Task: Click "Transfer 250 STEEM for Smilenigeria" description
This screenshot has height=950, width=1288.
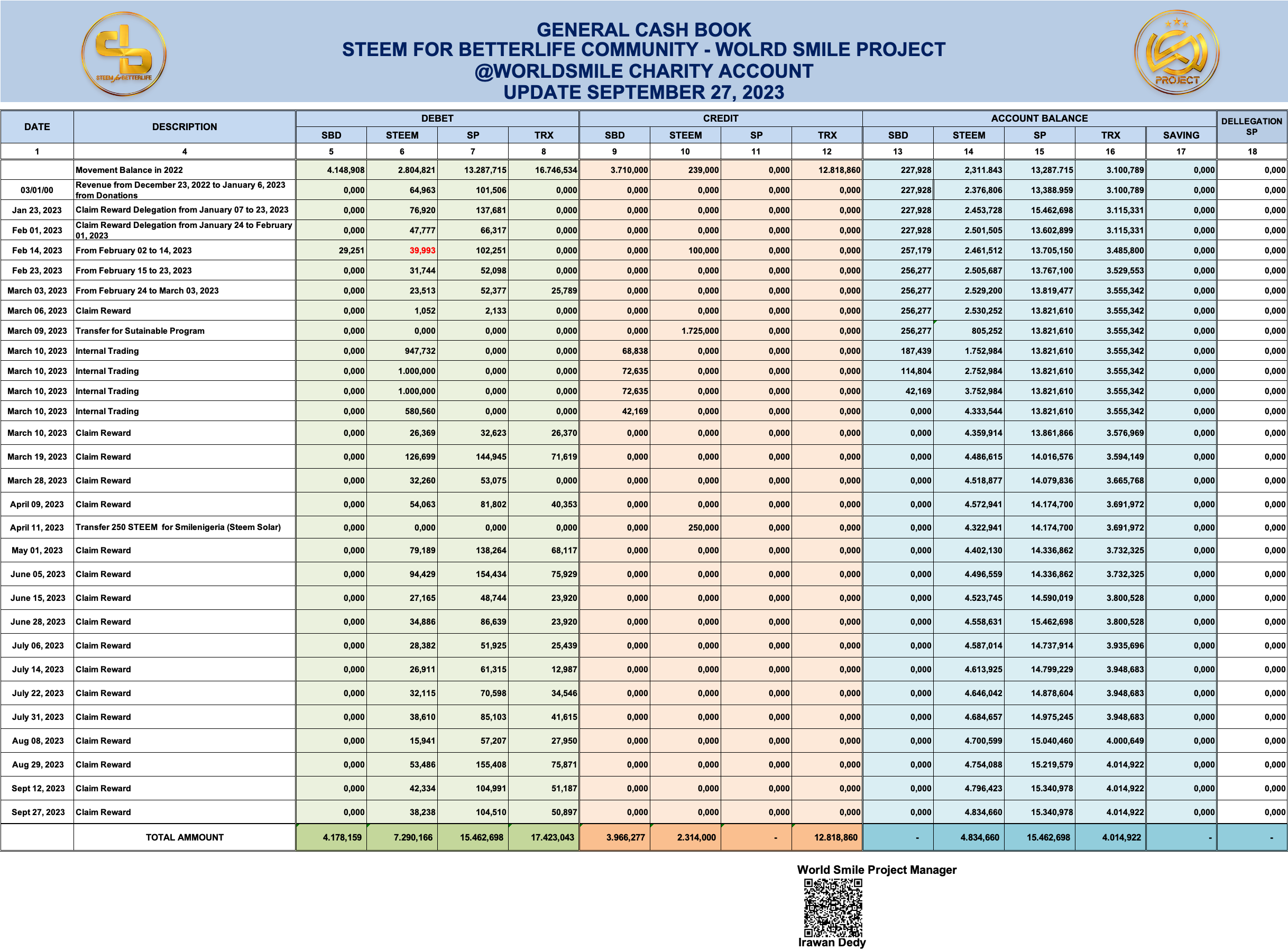Action: [x=178, y=527]
